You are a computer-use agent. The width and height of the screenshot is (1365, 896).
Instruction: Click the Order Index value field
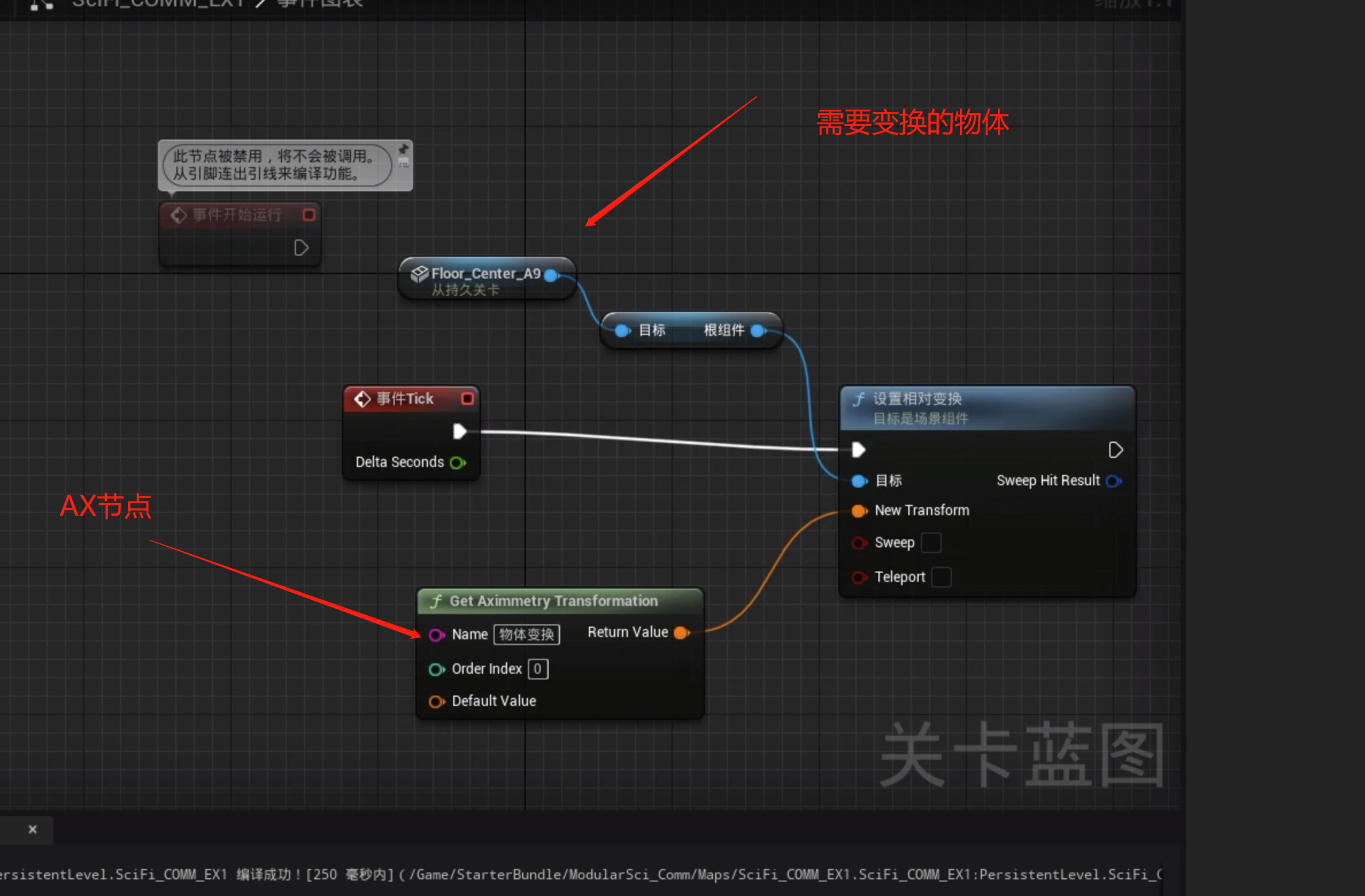pos(538,669)
